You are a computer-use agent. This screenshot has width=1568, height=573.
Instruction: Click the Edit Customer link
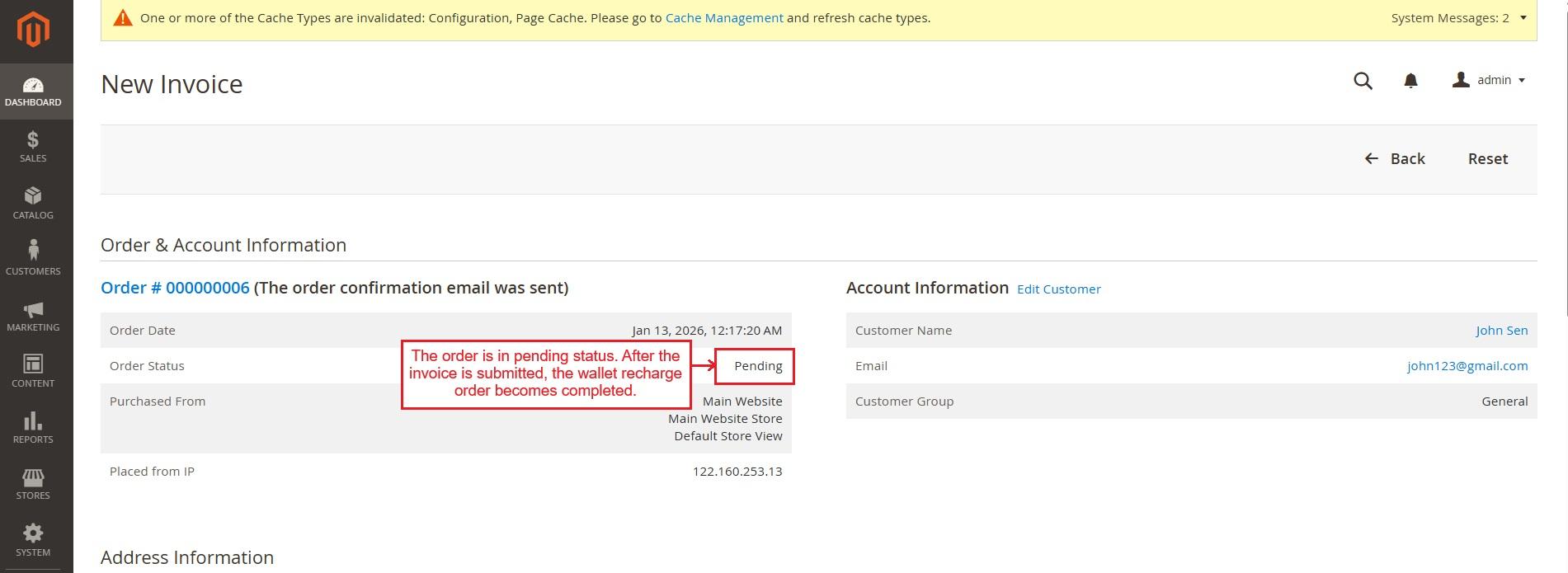[1058, 289]
